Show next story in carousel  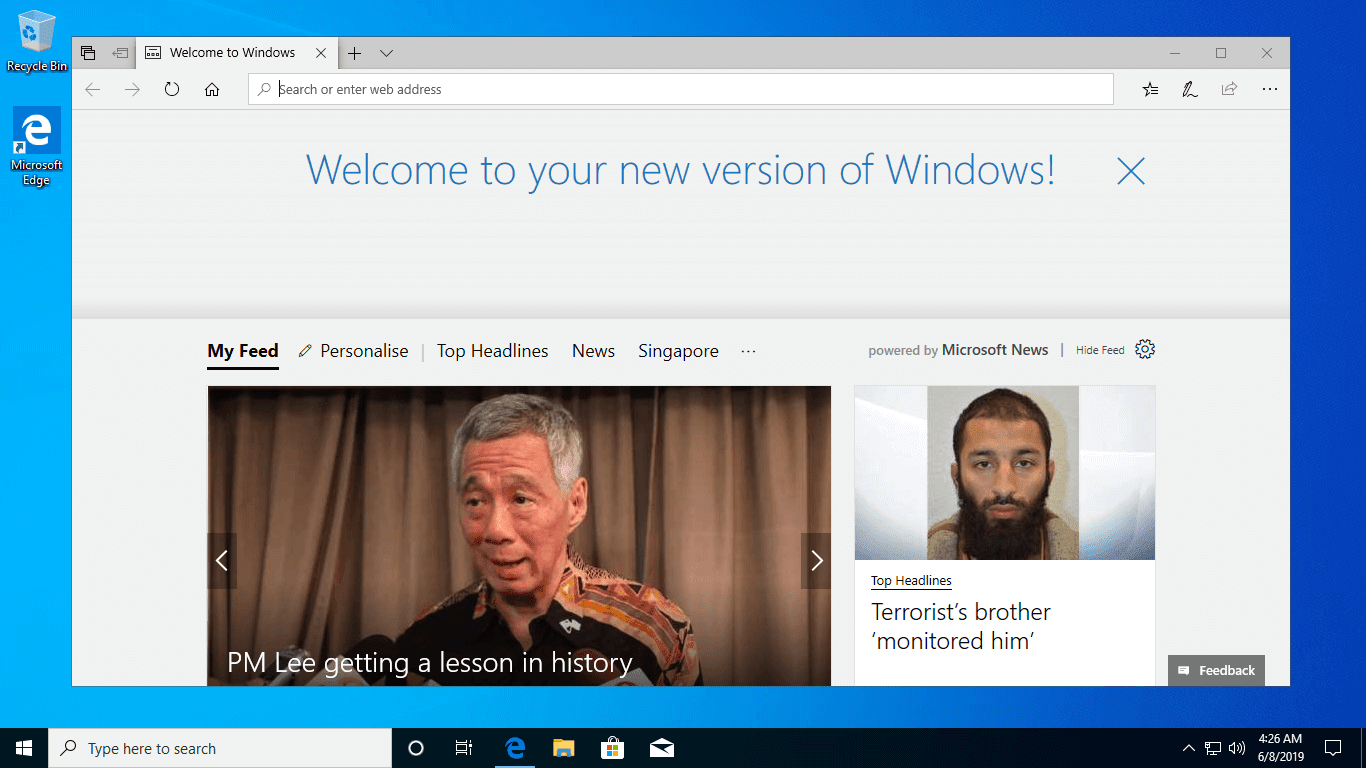coord(816,561)
